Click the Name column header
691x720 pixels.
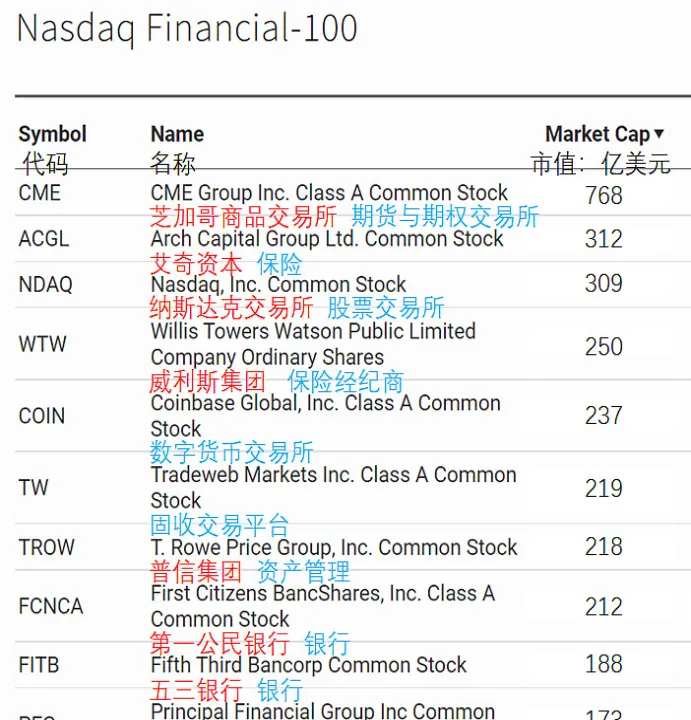pyautogui.click(x=177, y=134)
